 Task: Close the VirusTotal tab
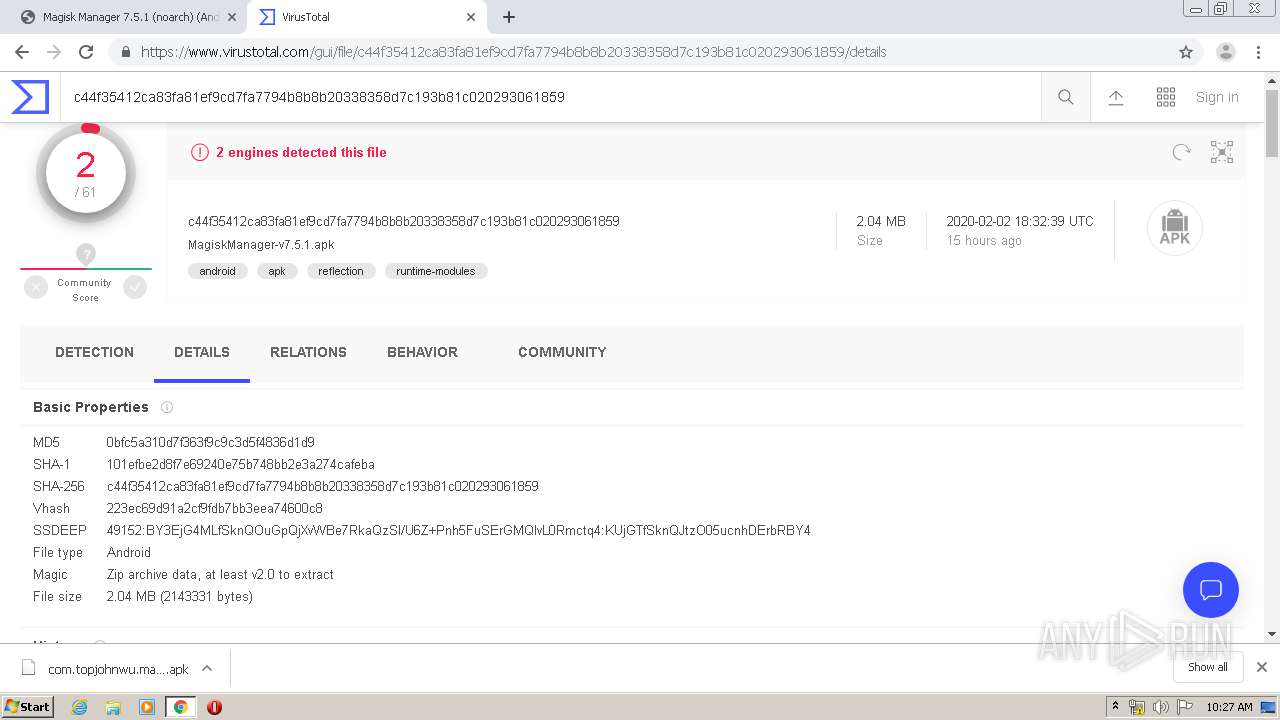pyautogui.click(x=471, y=17)
